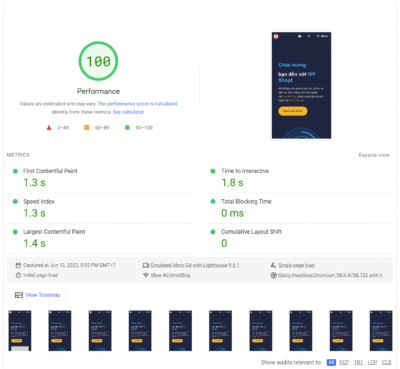Open the View Treemap button

tap(36, 295)
